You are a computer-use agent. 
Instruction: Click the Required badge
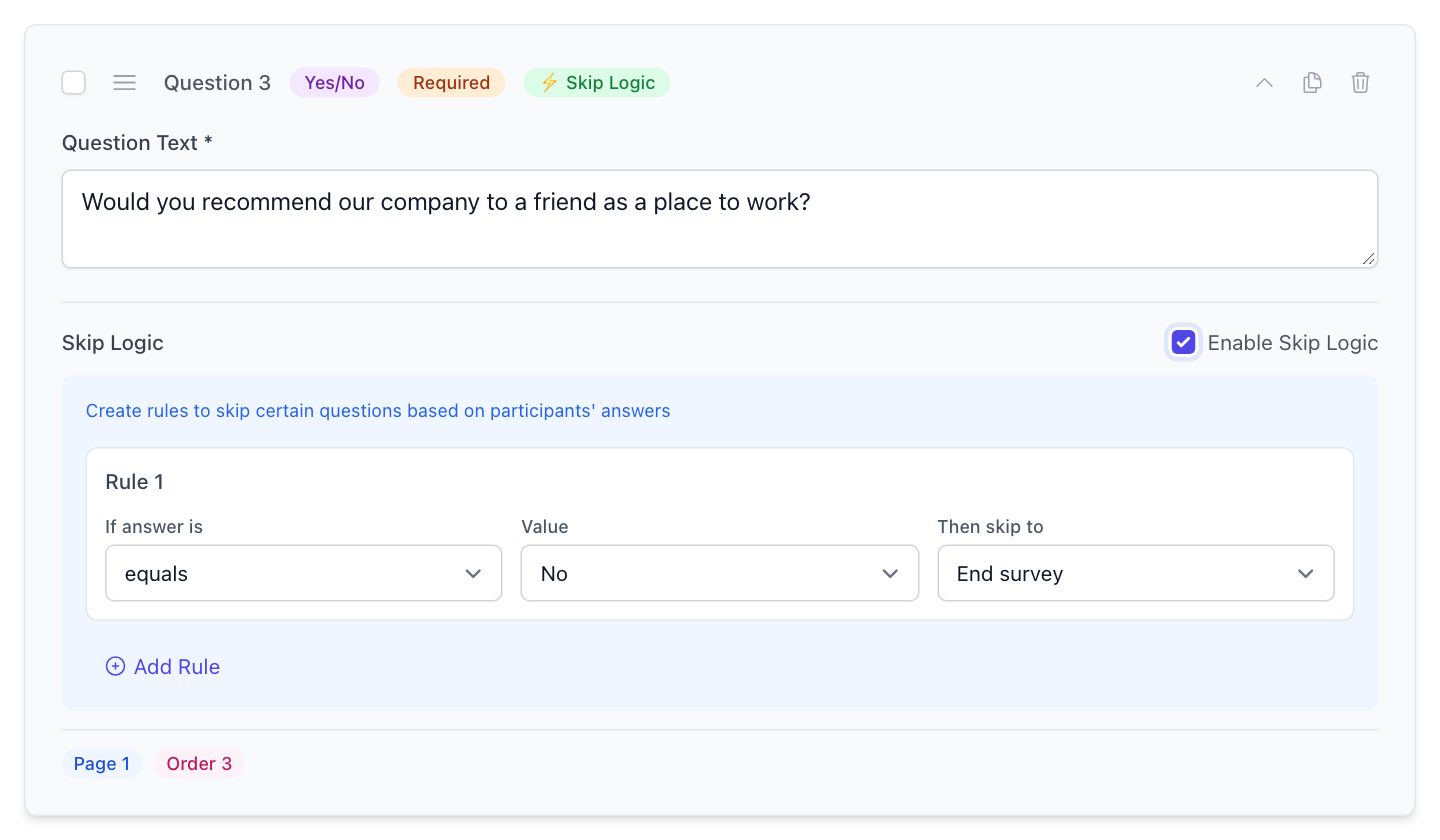click(451, 83)
